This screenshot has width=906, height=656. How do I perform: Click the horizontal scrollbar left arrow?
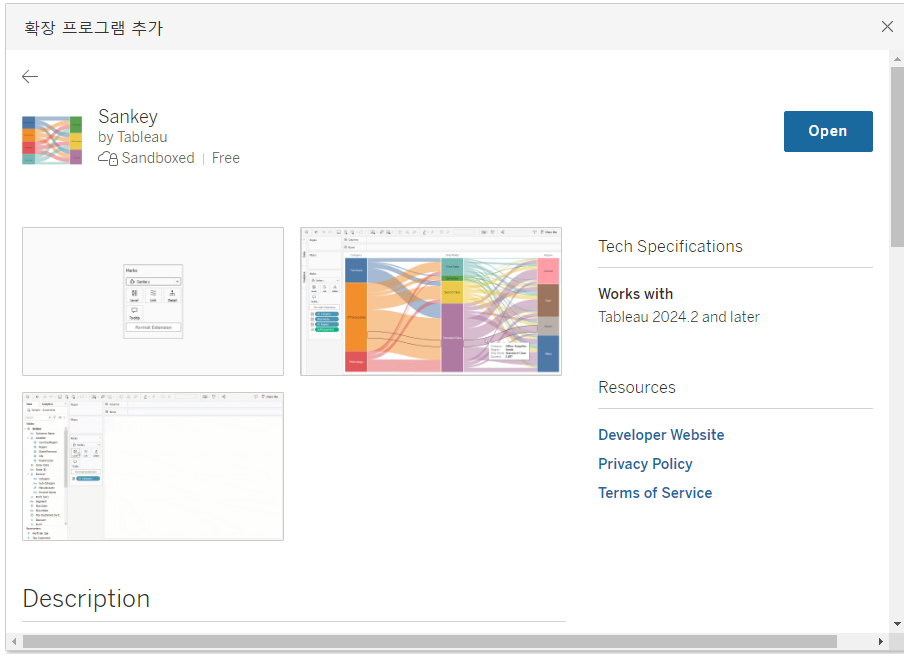click(x=14, y=641)
